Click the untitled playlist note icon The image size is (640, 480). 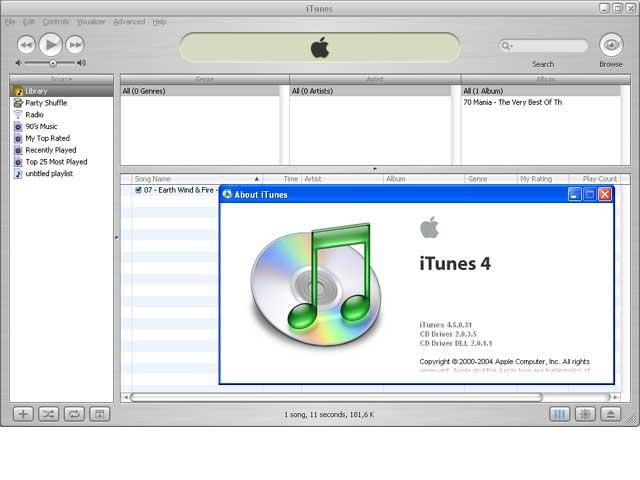click(x=18, y=174)
